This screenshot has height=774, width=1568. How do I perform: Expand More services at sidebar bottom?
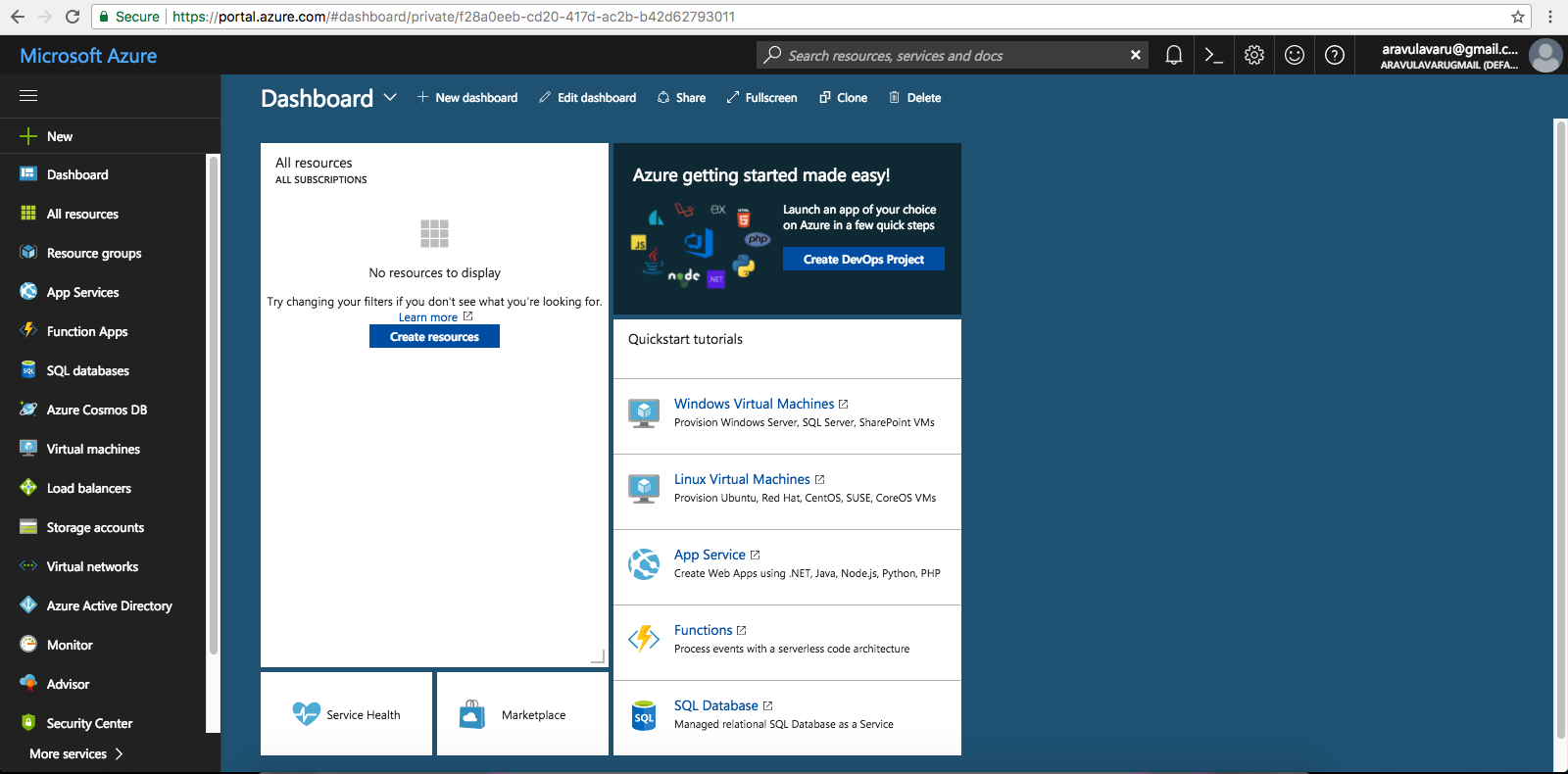[76, 753]
